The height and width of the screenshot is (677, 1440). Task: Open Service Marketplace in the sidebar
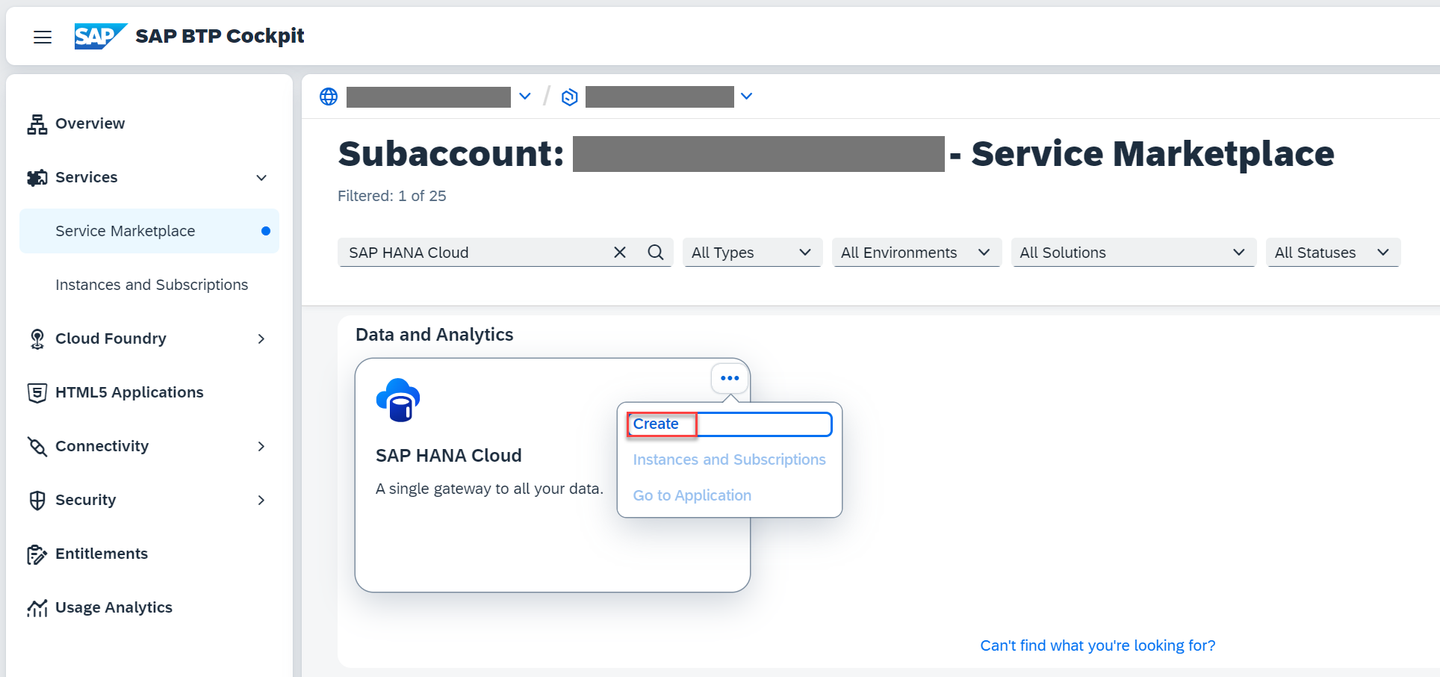click(x=149, y=231)
